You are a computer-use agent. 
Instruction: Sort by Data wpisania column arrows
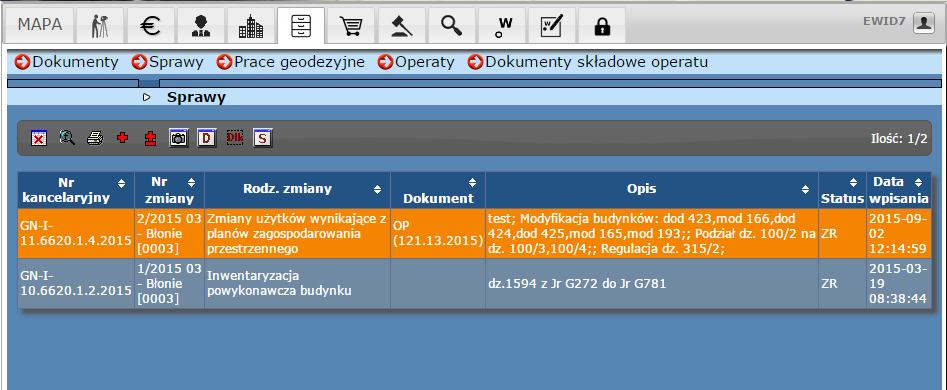point(918,182)
